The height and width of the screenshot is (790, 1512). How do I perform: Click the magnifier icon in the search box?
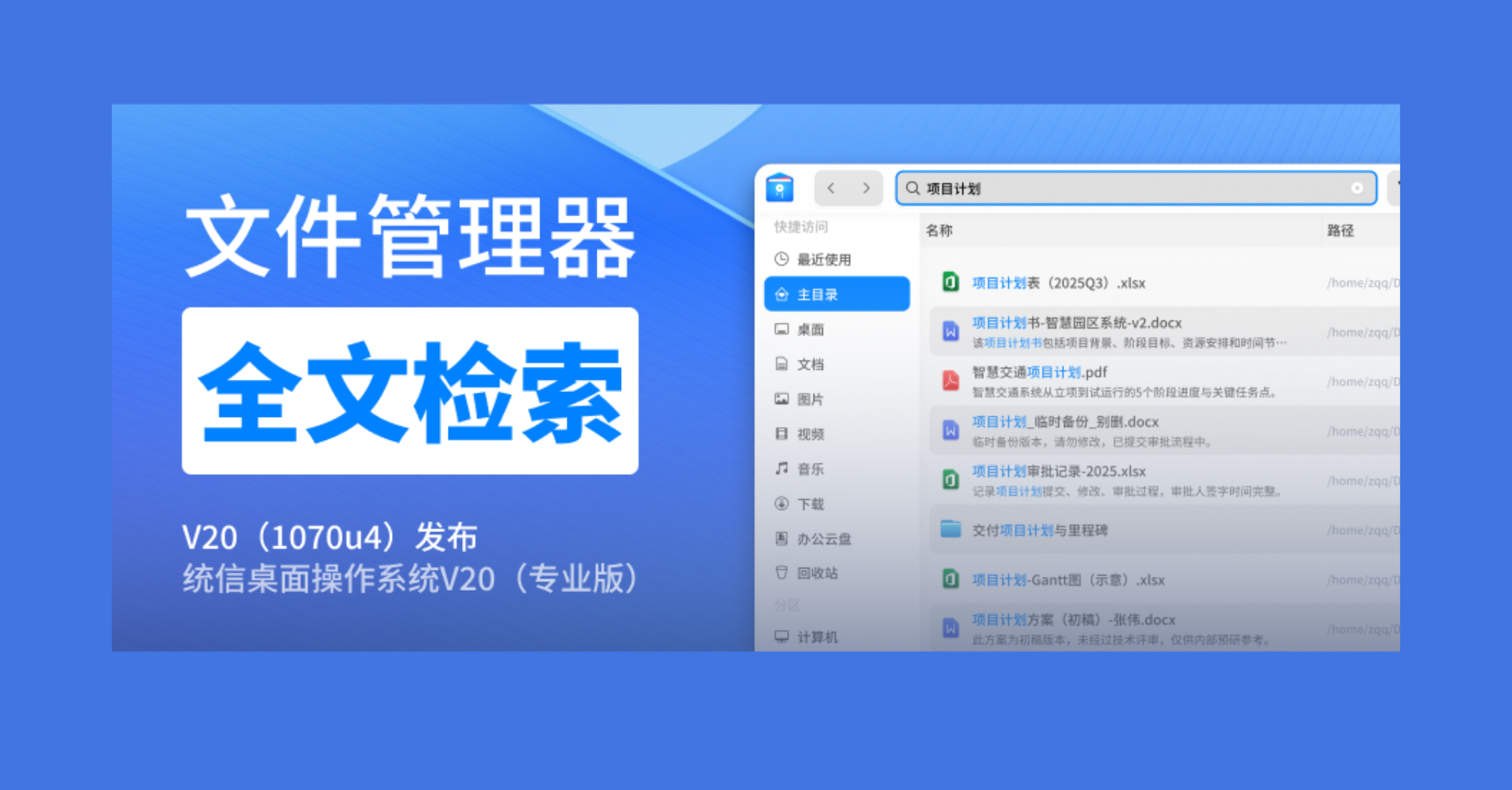pyautogui.click(x=913, y=188)
